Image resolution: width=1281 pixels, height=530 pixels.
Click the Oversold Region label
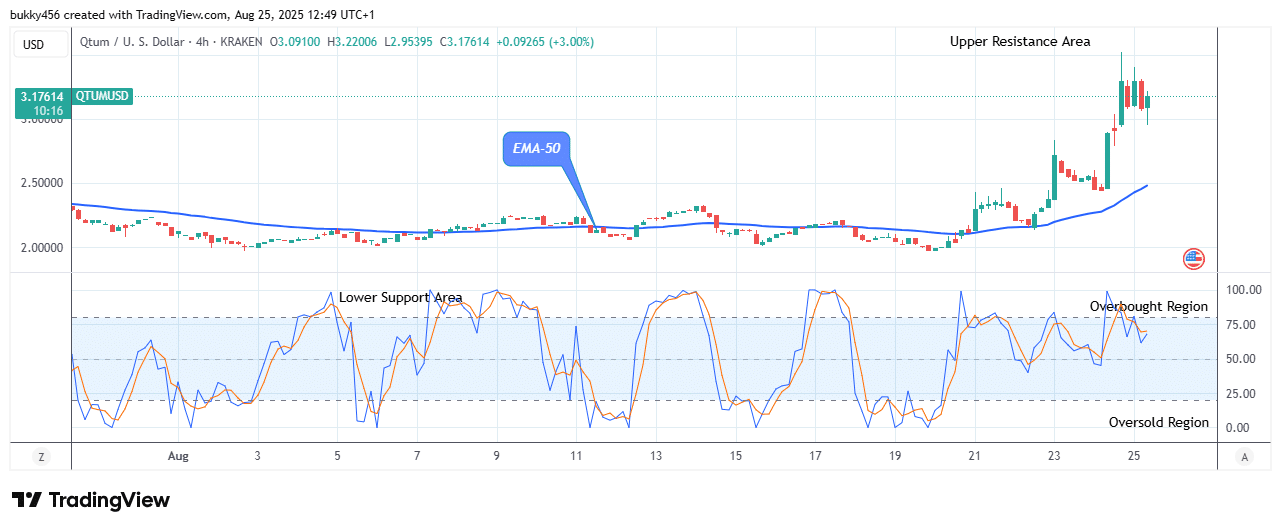(1158, 423)
